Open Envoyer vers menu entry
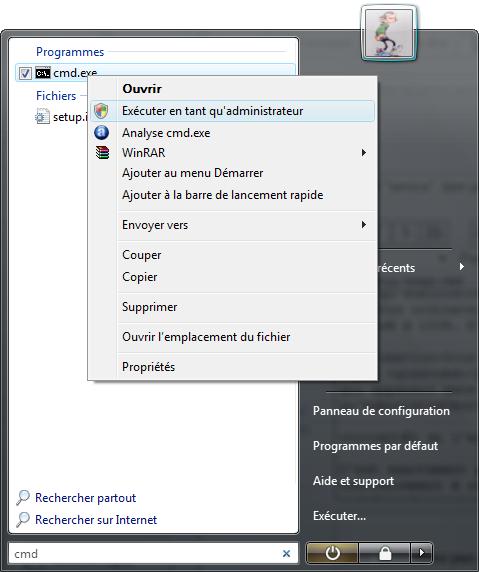 click(x=232, y=225)
